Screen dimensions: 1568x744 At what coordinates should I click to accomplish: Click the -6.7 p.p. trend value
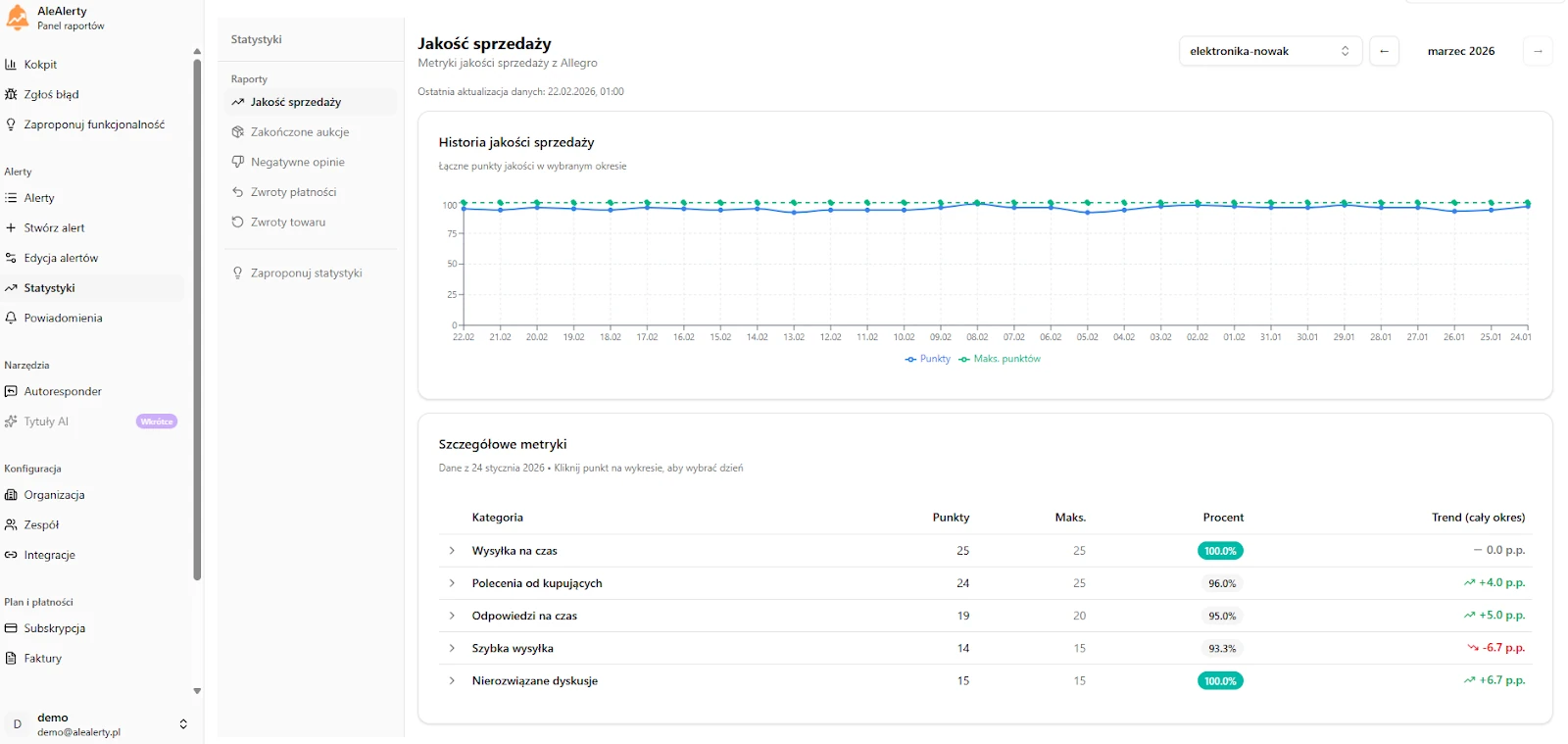[x=1495, y=648]
